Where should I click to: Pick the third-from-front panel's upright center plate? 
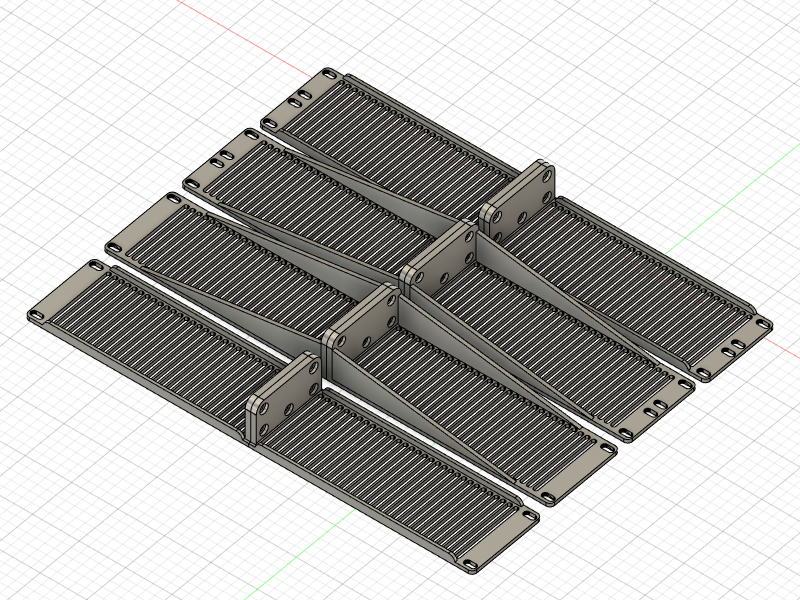pos(440,262)
